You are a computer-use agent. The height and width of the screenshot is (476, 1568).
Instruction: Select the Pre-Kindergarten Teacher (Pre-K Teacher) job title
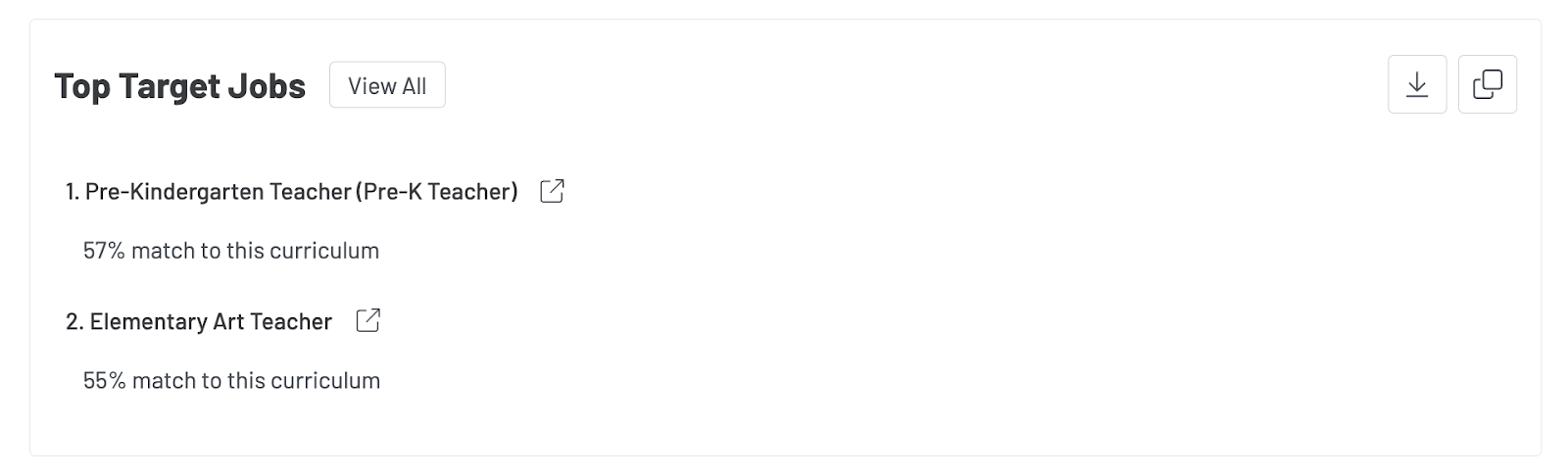301,192
